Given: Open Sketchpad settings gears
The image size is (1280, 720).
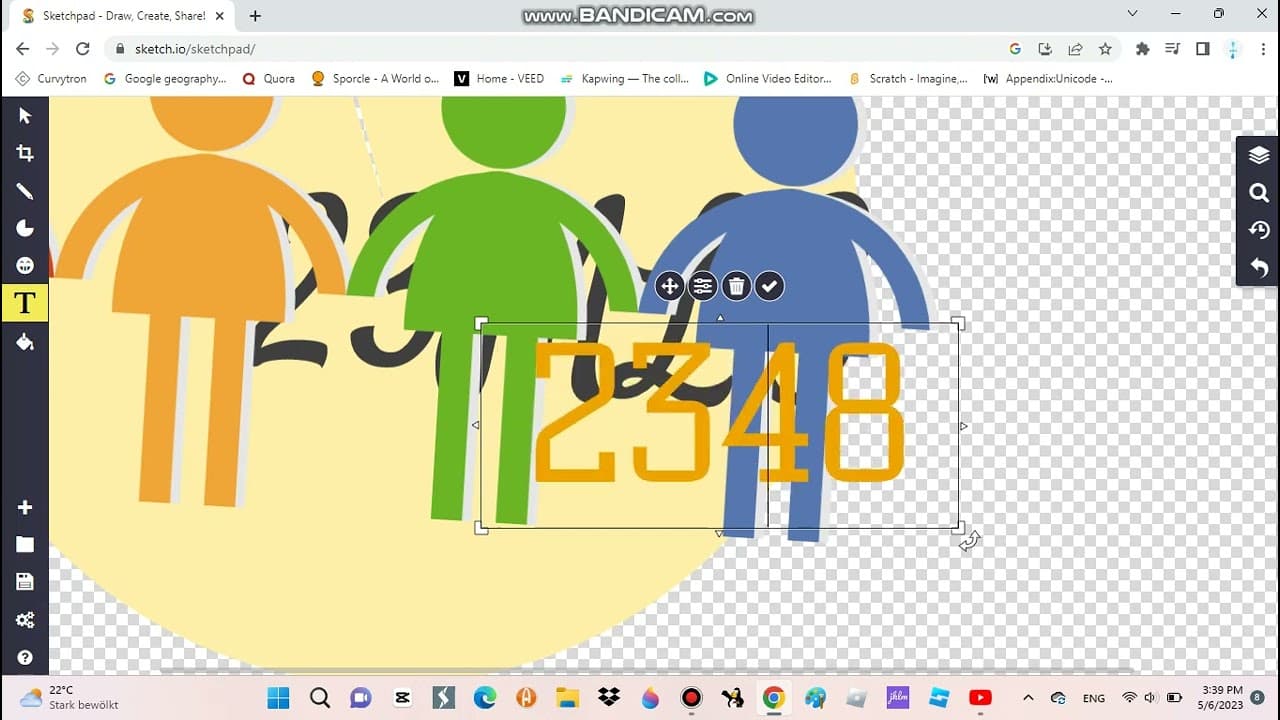Looking at the screenshot, I should pos(25,620).
